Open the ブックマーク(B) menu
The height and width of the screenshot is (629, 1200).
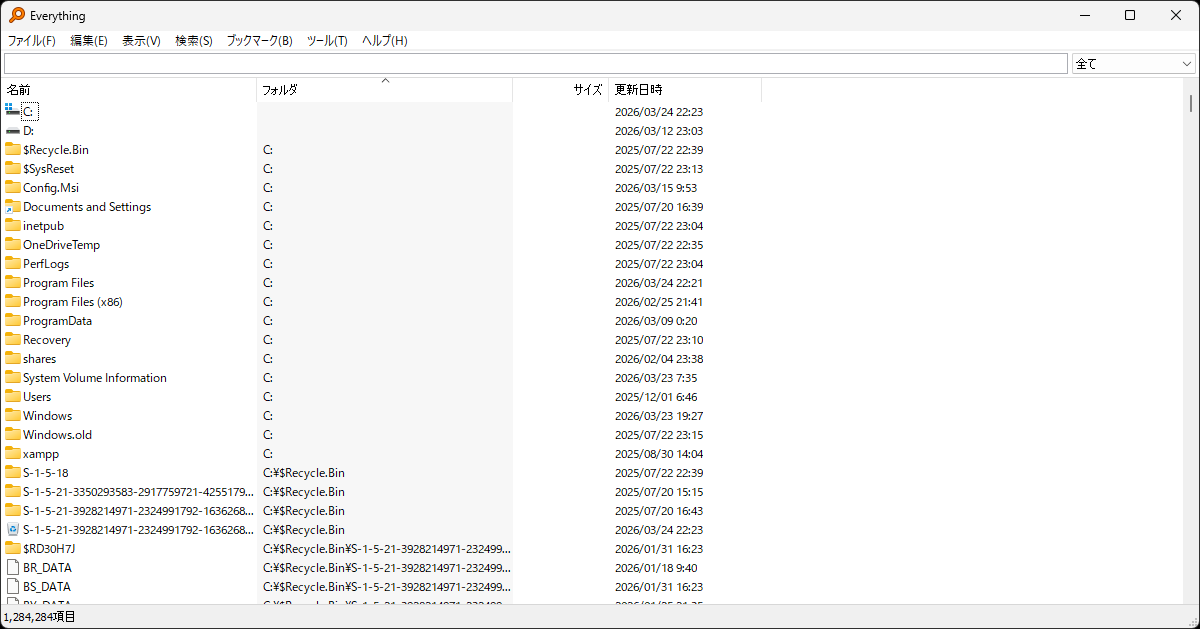[259, 41]
